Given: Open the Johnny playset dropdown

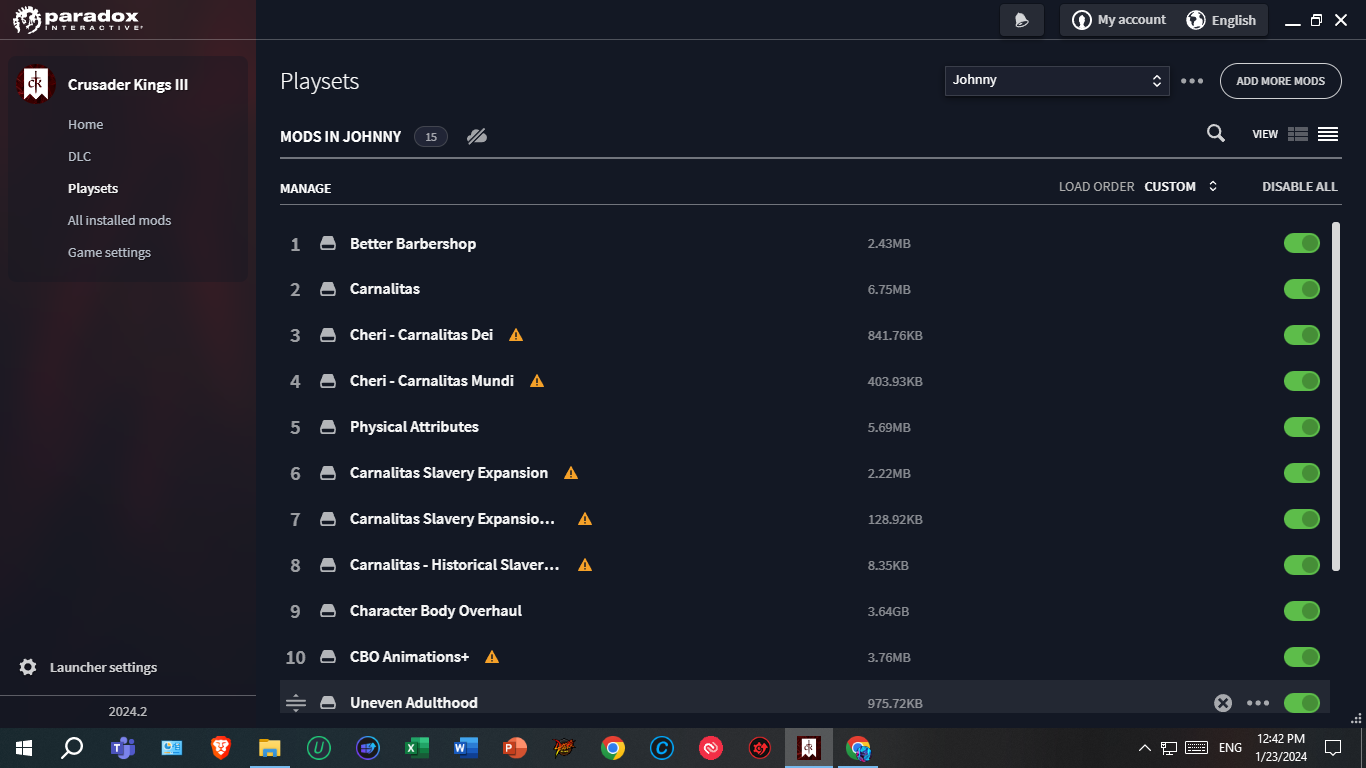Looking at the screenshot, I should [1057, 80].
